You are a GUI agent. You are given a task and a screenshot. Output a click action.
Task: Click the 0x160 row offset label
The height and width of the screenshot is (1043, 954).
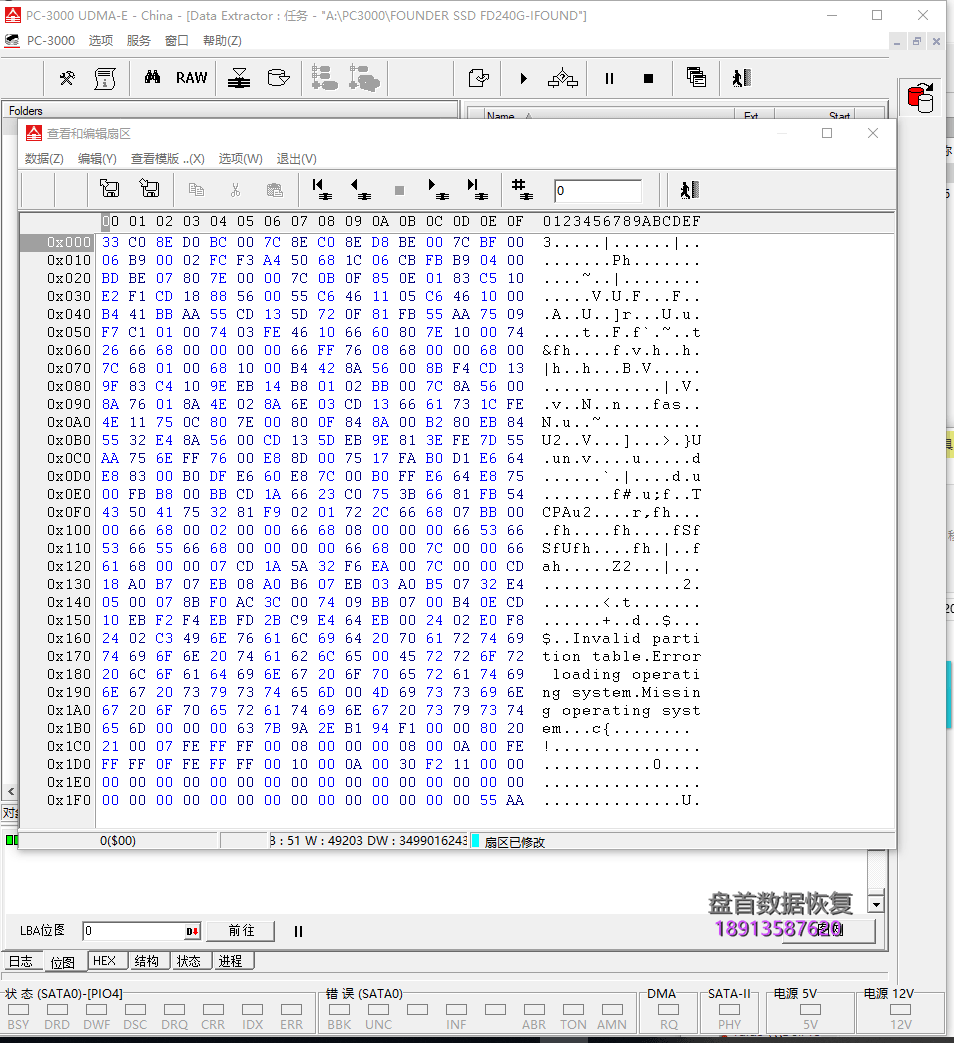click(69, 639)
